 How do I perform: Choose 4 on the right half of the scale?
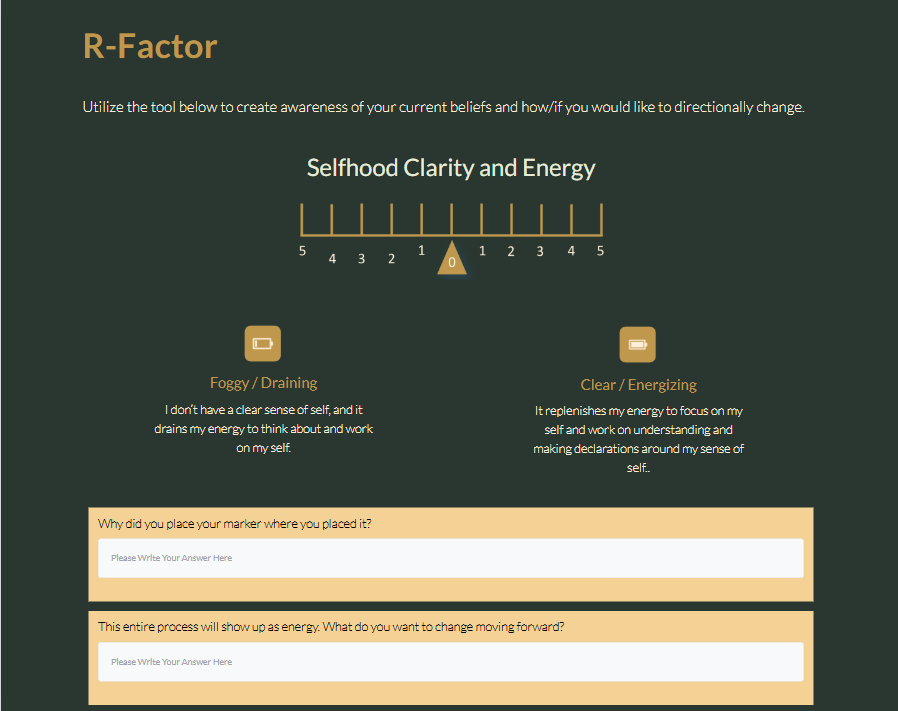tap(571, 250)
